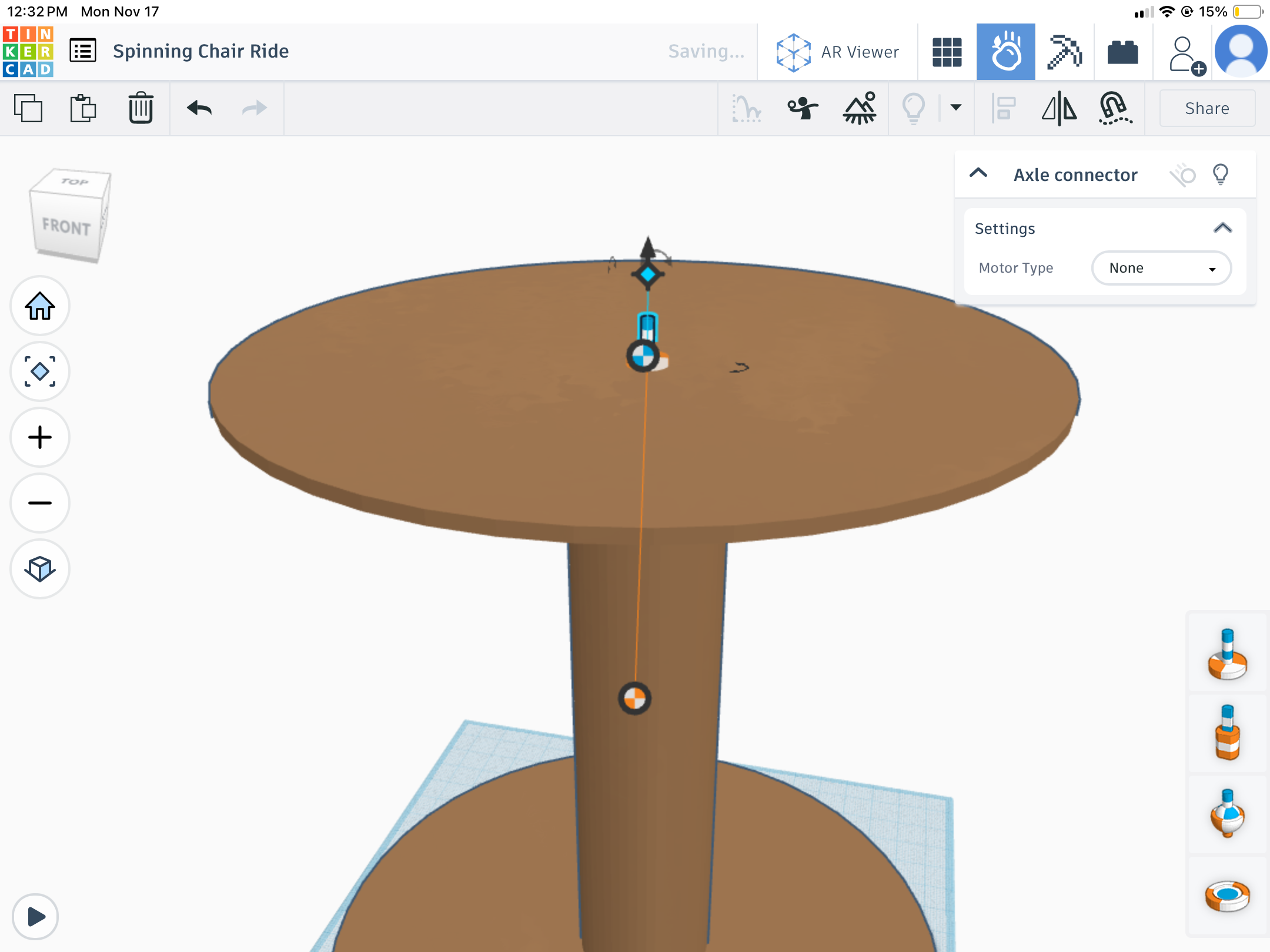Select the first axle connector thumbnail
This screenshot has width=1270, height=952.
pyautogui.click(x=1228, y=653)
